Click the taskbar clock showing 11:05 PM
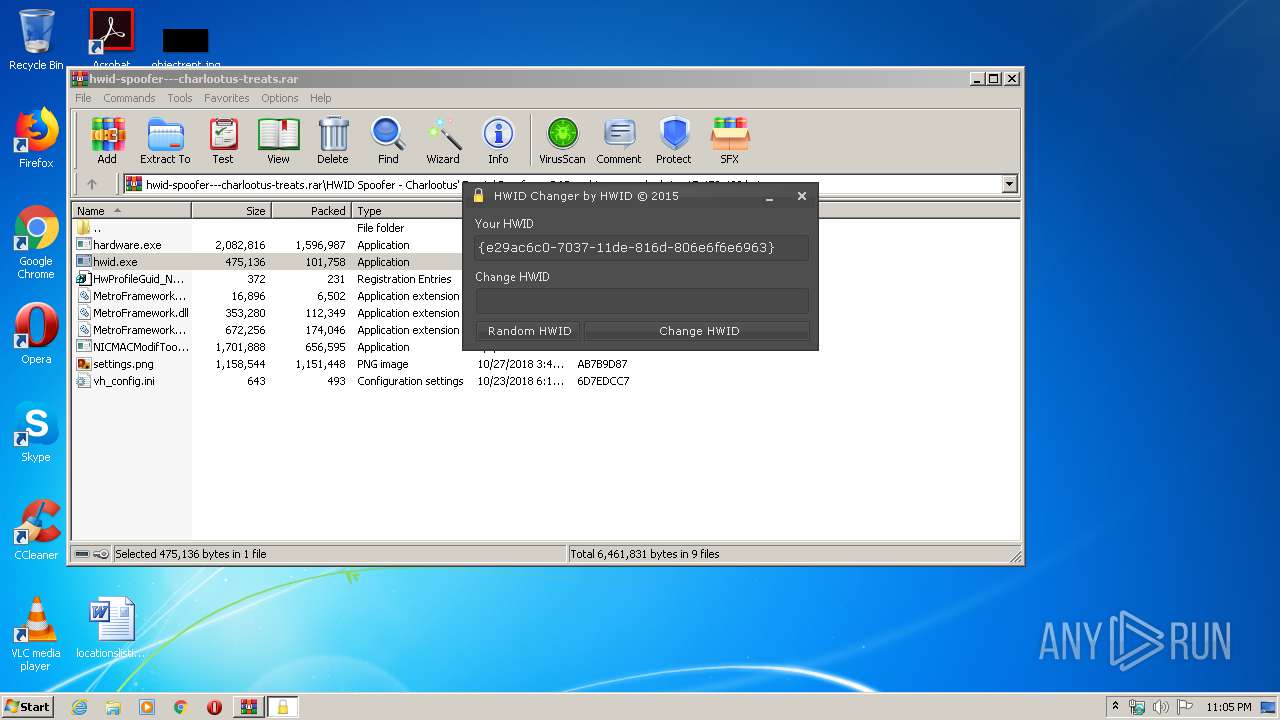 pyautogui.click(x=1229, y=707)
